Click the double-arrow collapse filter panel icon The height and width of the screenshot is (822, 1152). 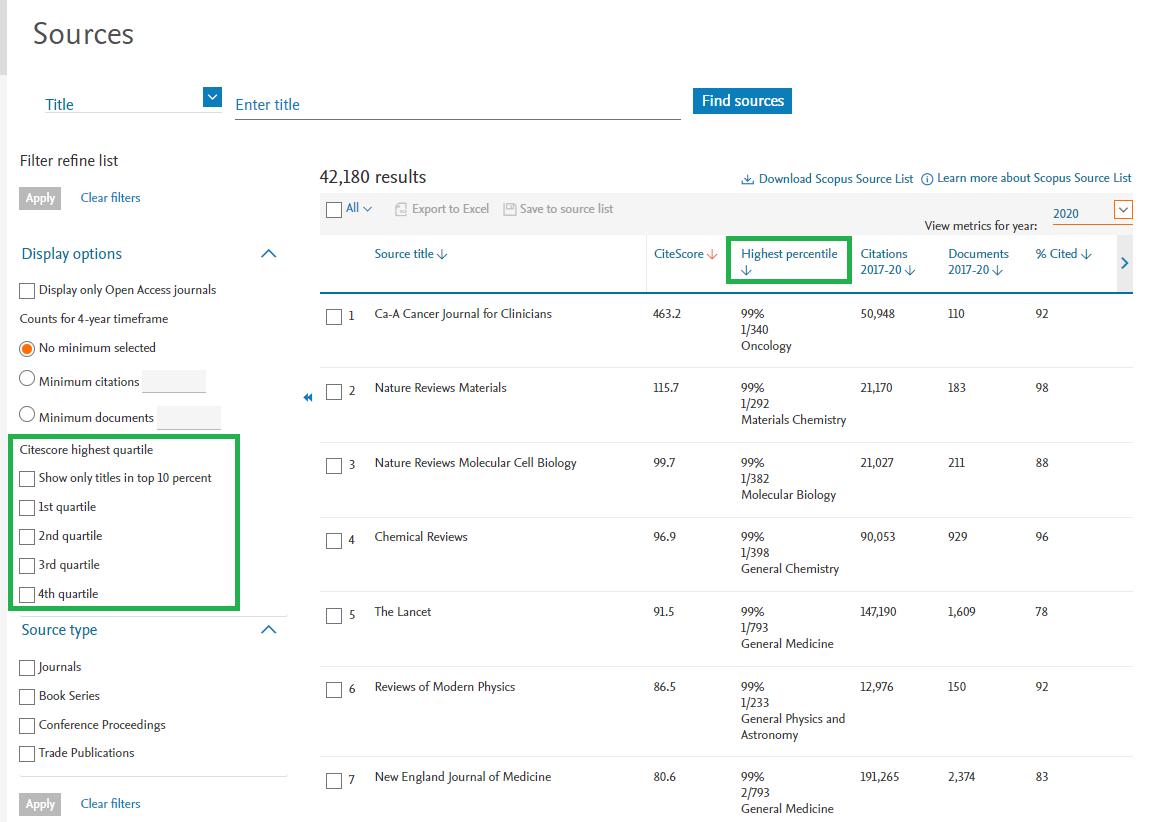tap(308, 398)
